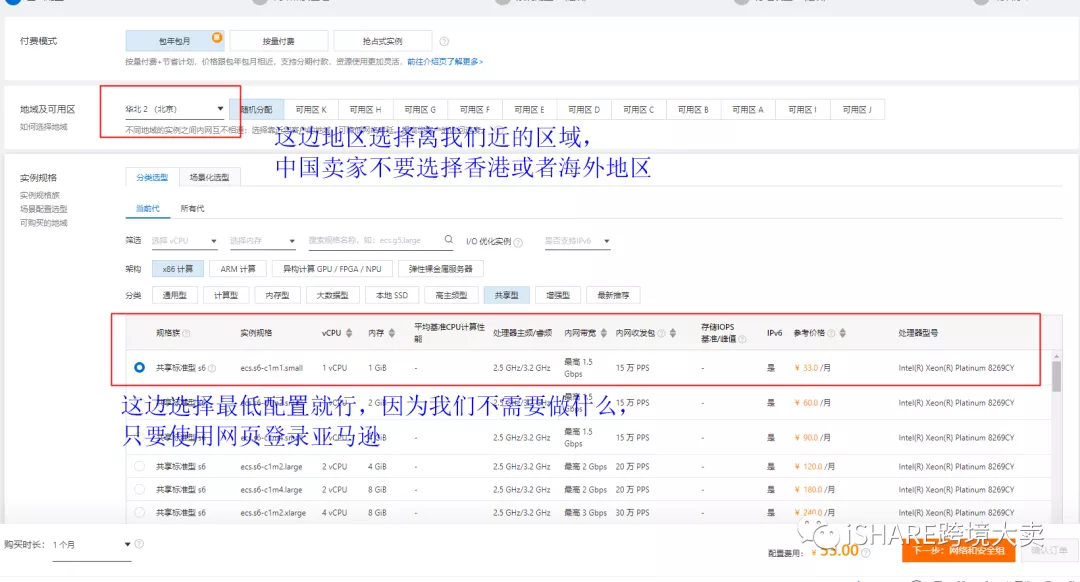Select the ecs.s6-c1m4.large radio button
The width and height of the screenshot is (1080, 582).
[140, 489]
